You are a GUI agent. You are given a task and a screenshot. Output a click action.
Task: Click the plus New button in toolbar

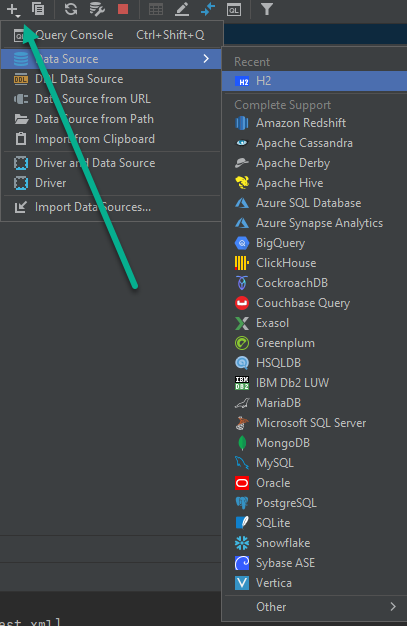[13, 10]
